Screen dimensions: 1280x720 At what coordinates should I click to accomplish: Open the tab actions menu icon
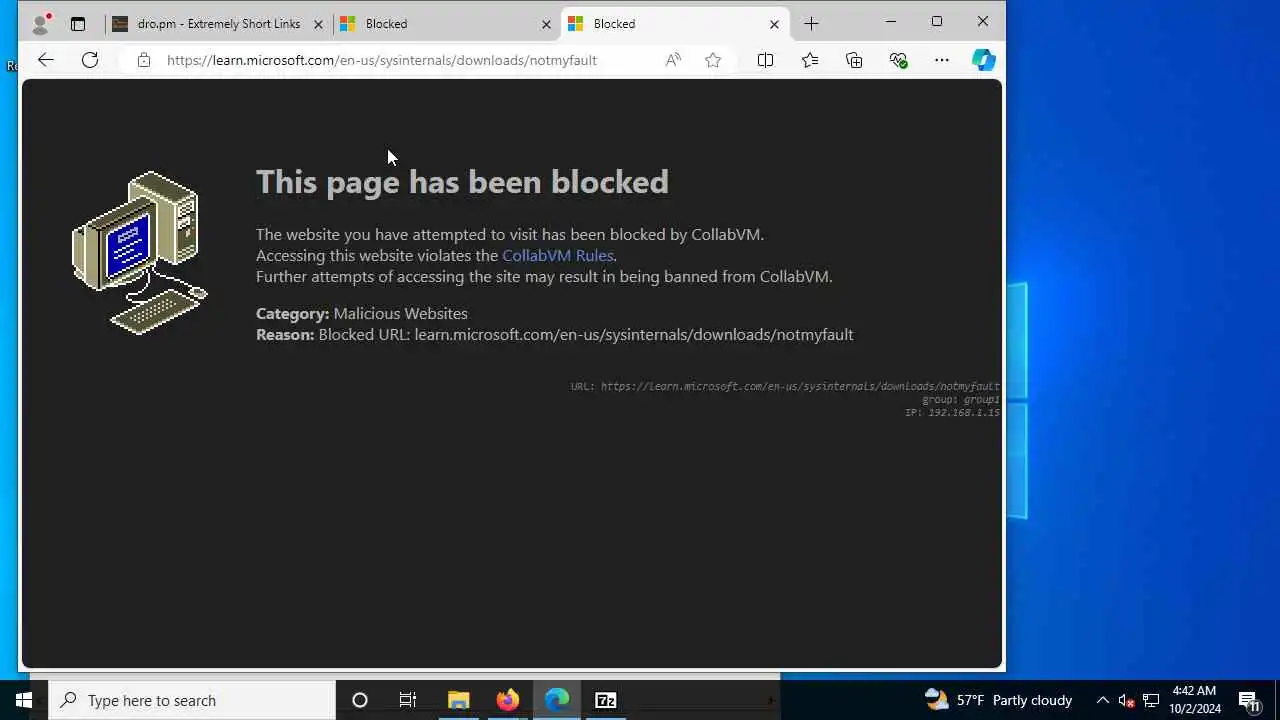point(78,24)
